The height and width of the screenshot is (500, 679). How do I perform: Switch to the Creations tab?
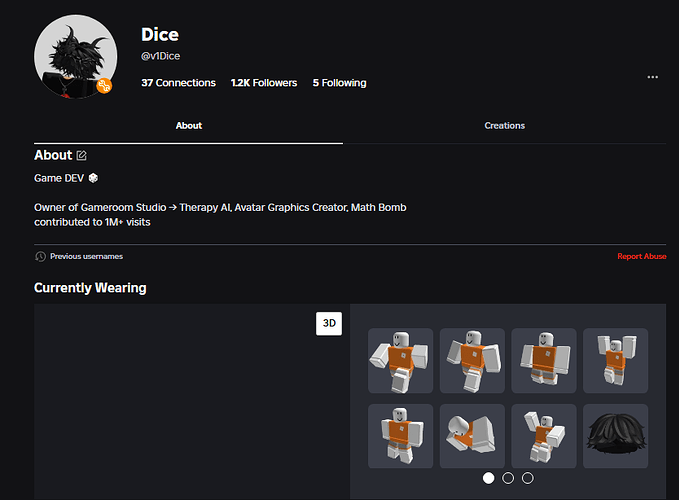pyautogui.click(x=504, y=126)
